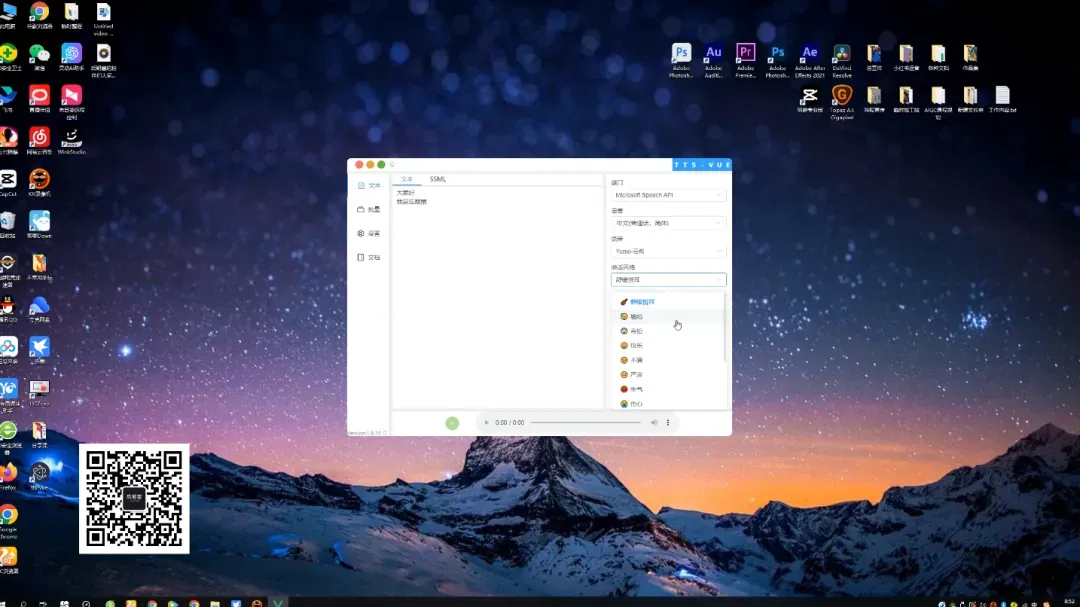1080x607 pixels.
Task: Open the Recycle Bin on desktop
Action: [x=8, y=225]
